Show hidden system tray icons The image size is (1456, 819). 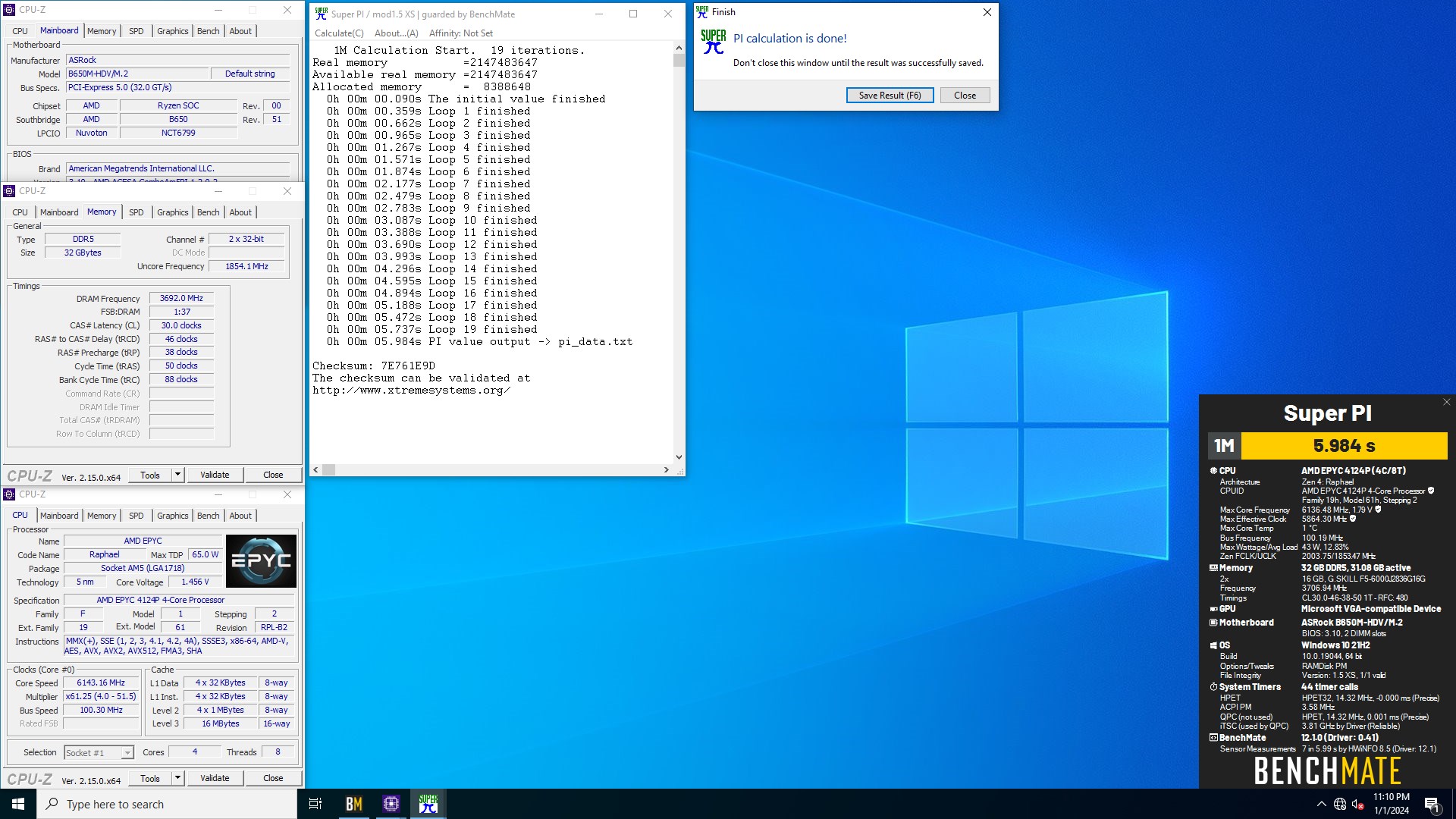(x=1321, y=804)
